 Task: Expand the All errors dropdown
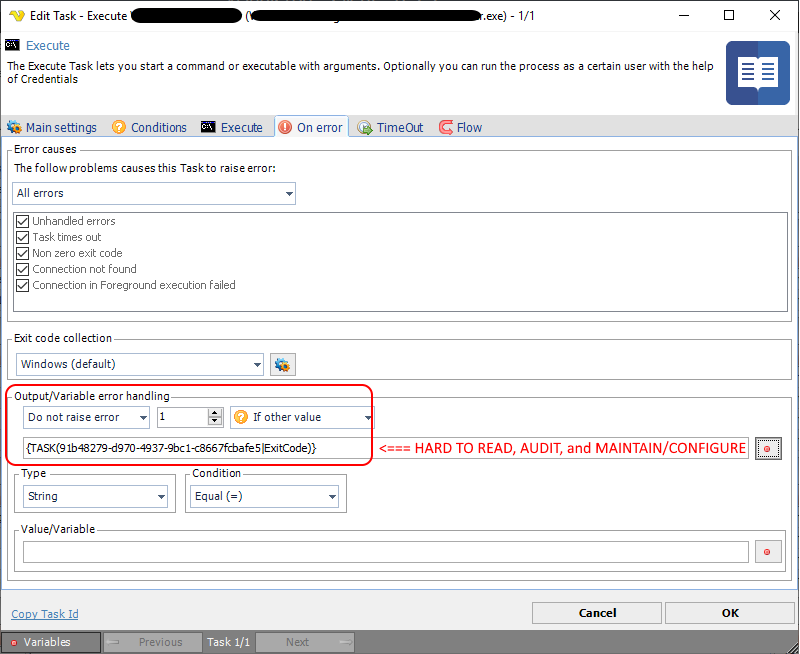[154, 193]
